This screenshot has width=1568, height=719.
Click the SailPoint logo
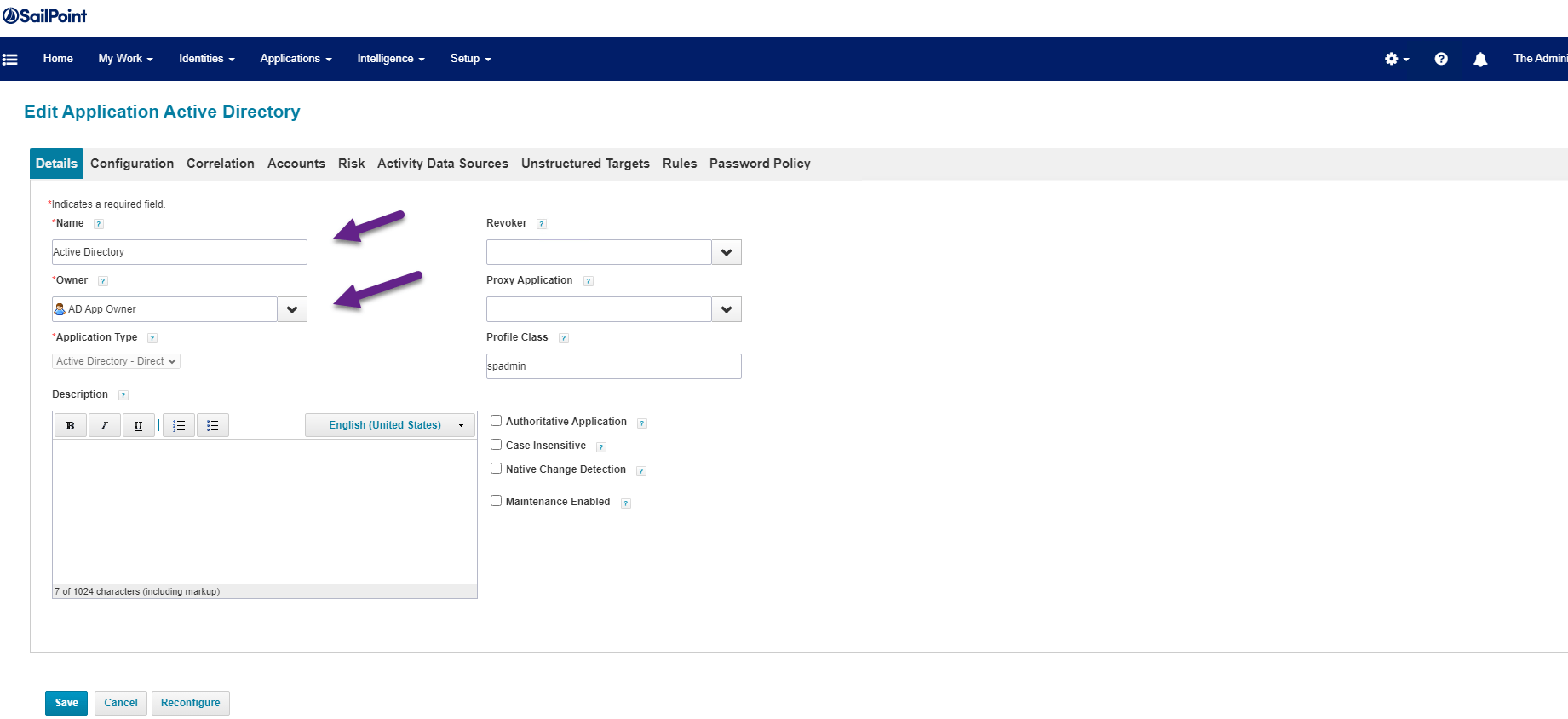(x=44, y=15)
